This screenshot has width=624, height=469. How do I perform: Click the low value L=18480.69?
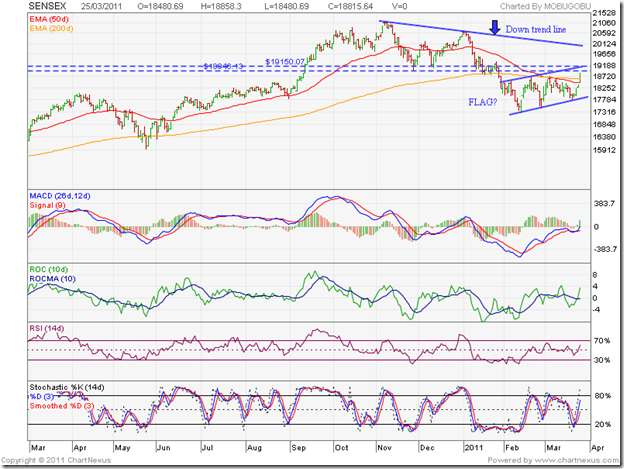point(286,6)
